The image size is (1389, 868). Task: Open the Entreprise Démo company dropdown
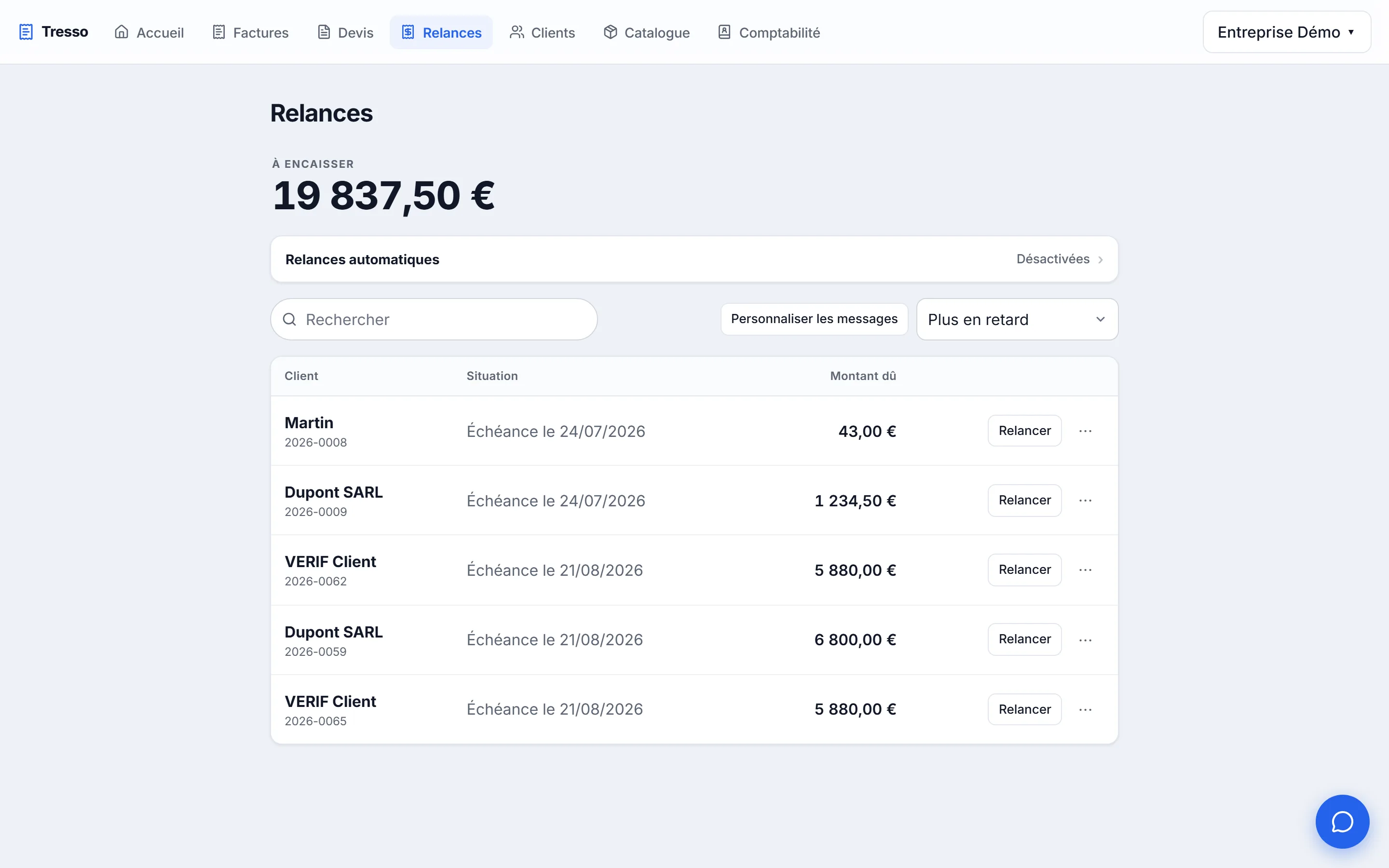1287,32
